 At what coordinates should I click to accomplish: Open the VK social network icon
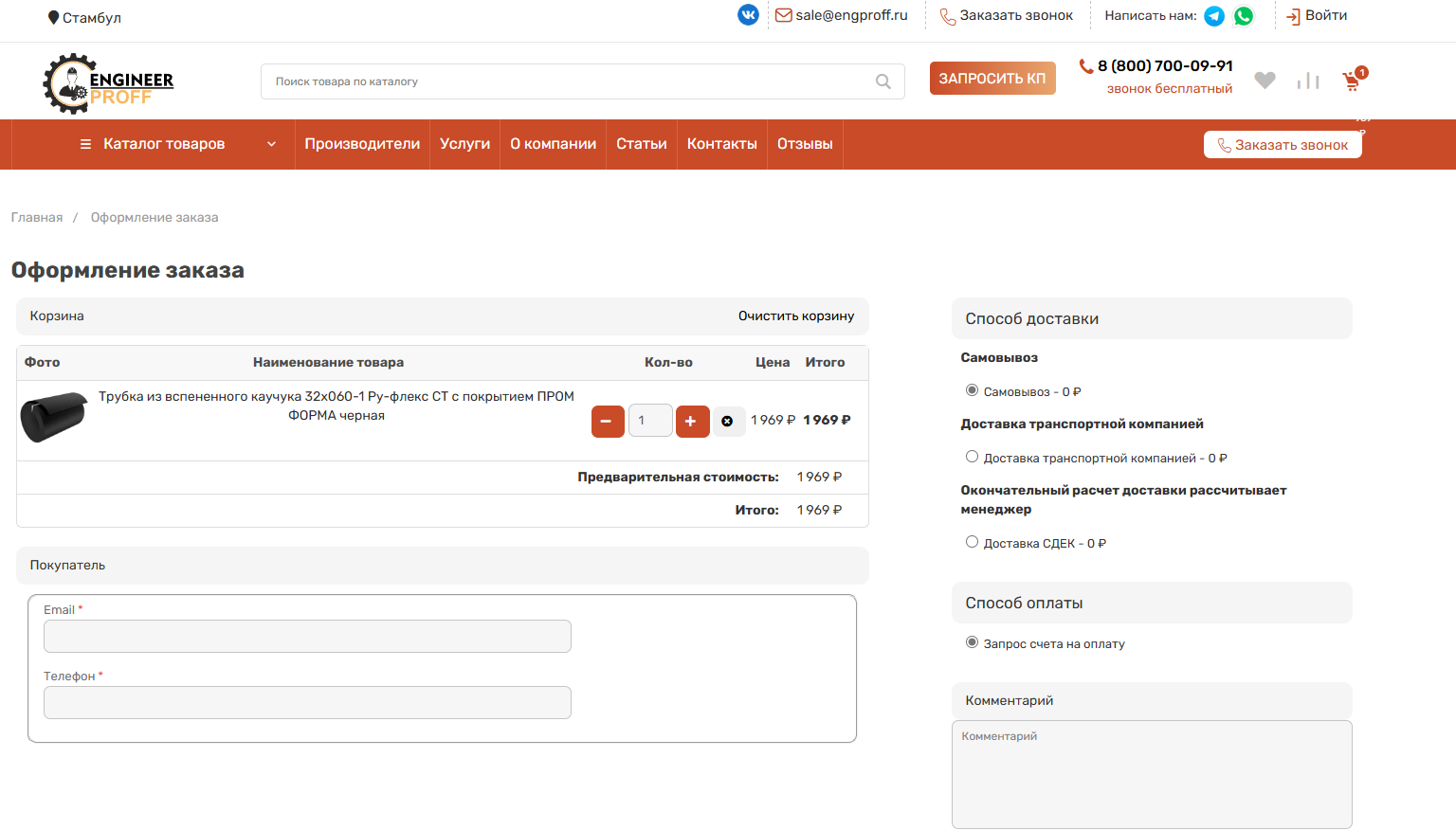pos(748,15)
